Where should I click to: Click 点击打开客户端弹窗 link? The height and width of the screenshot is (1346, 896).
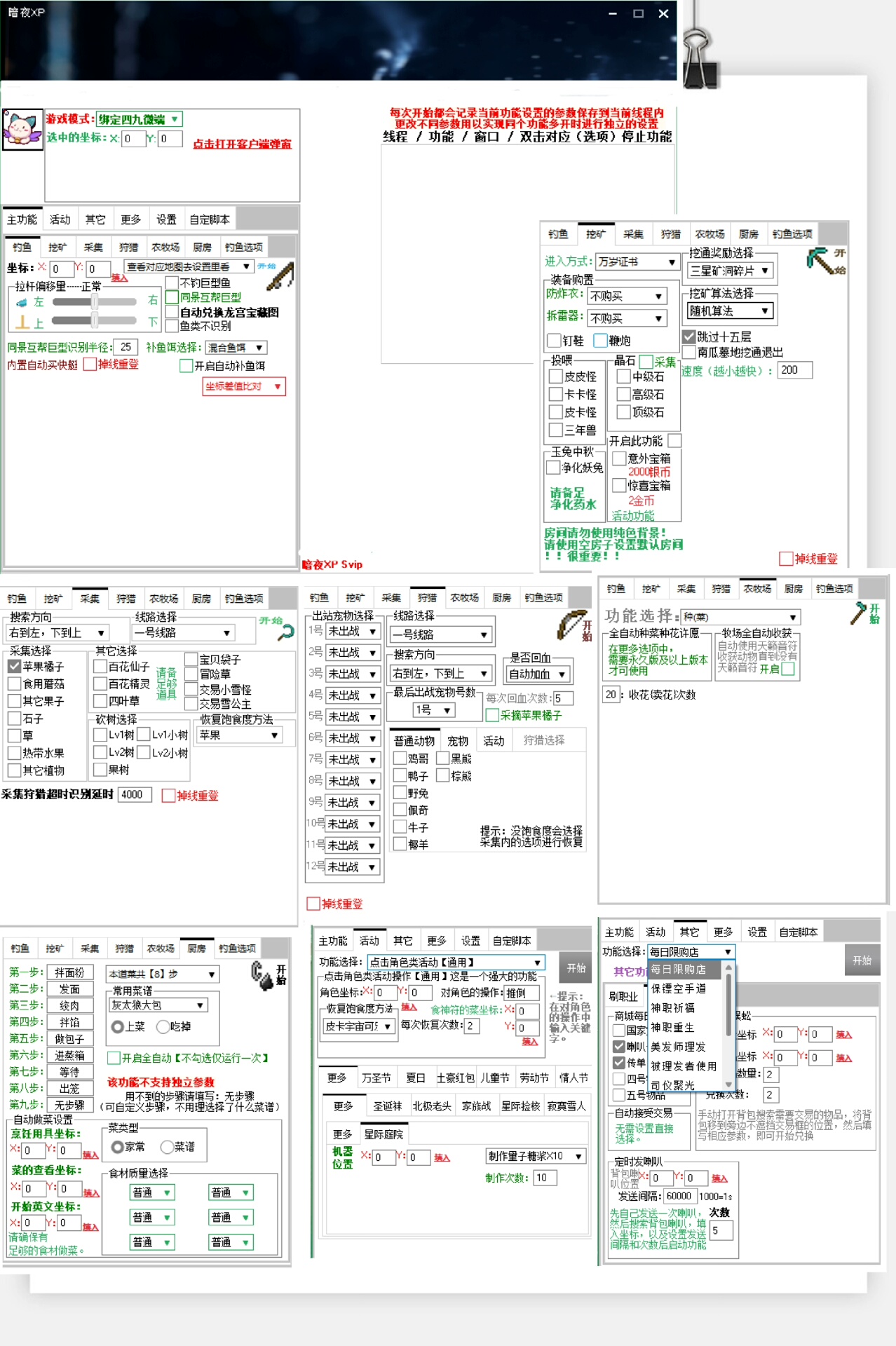[x=243, y=144]
